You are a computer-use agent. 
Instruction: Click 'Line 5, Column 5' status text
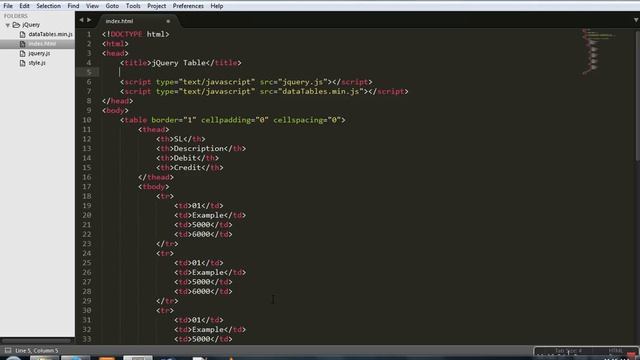(37, 351)
